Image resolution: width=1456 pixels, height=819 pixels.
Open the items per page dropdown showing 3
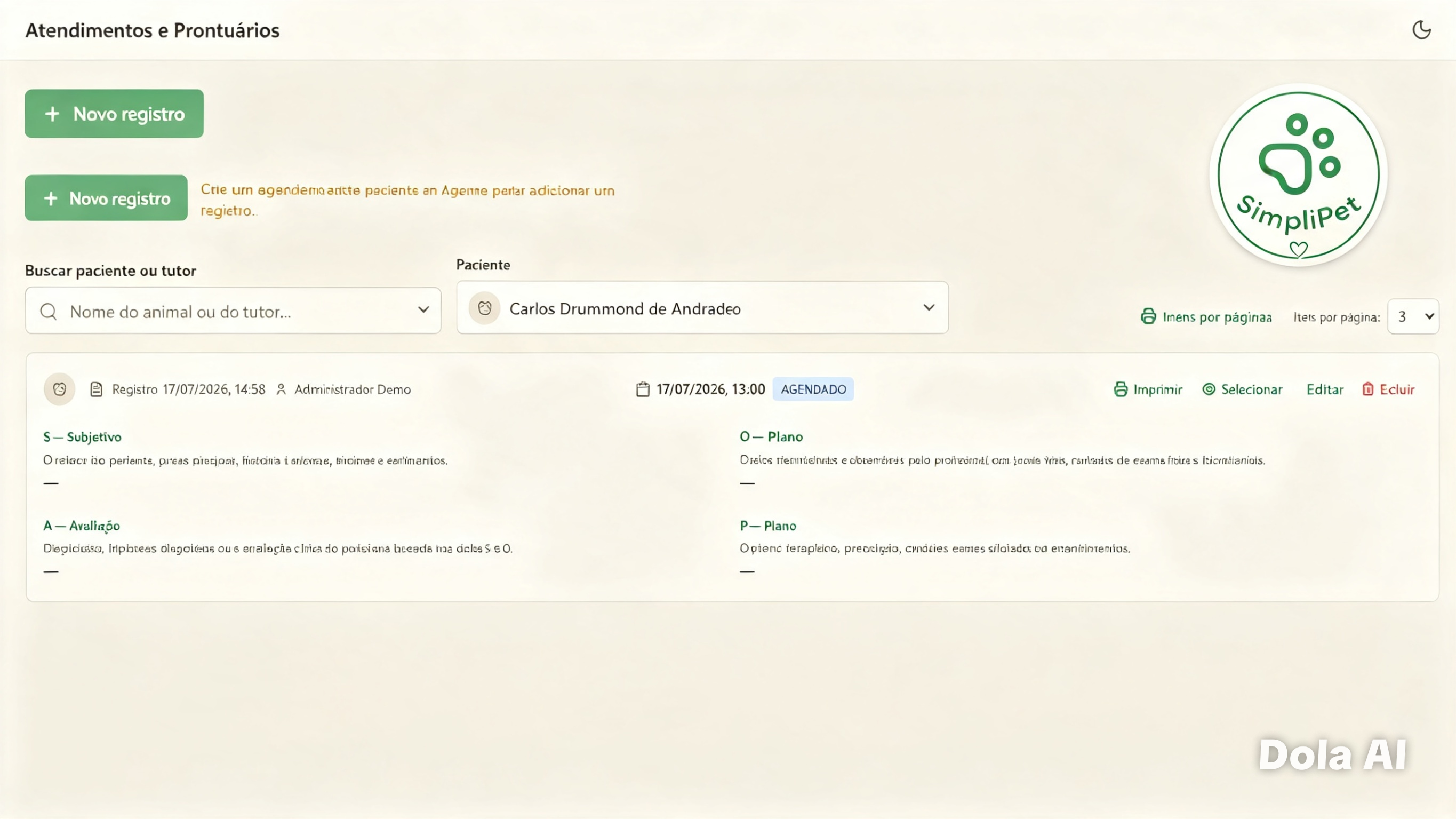pyautogui.click(x=1413, y=316)
